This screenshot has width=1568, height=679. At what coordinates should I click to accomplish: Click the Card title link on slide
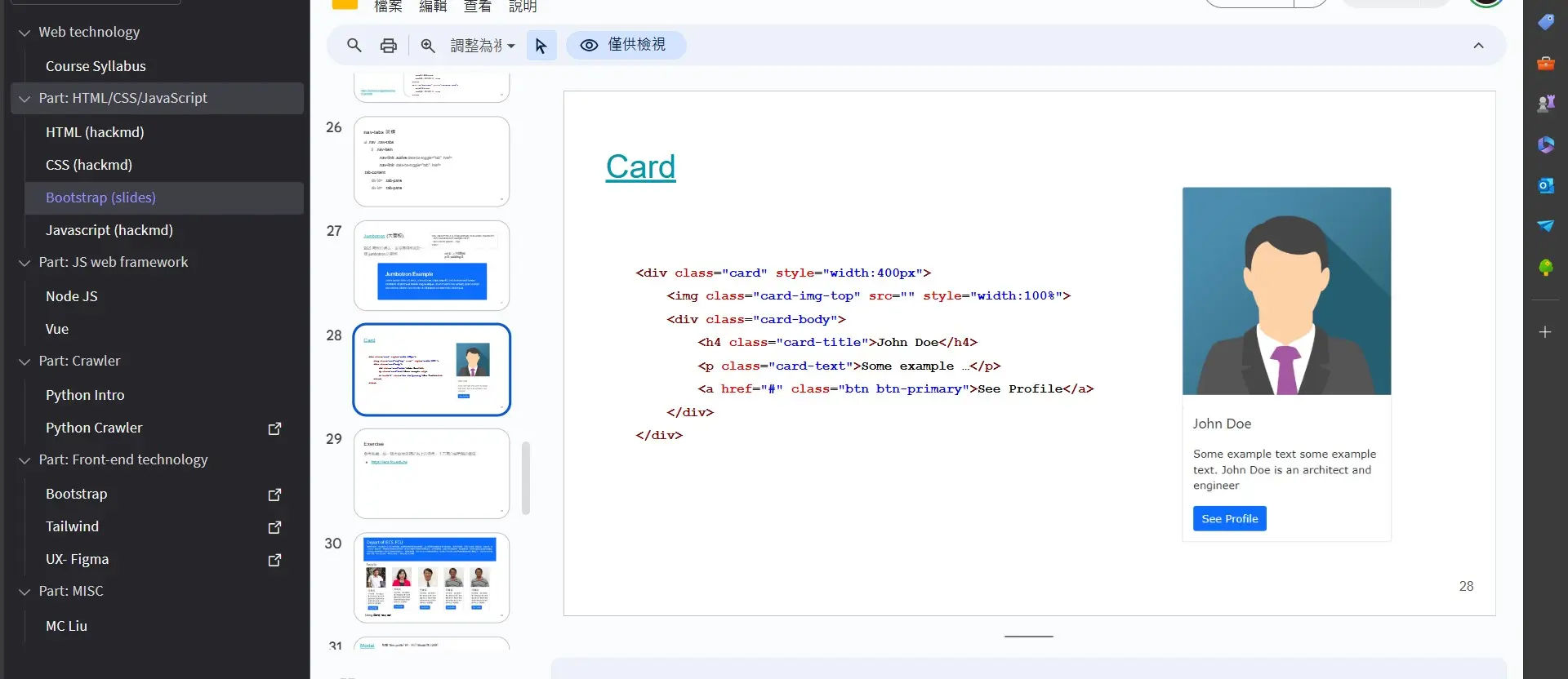[x=640, y=166]
